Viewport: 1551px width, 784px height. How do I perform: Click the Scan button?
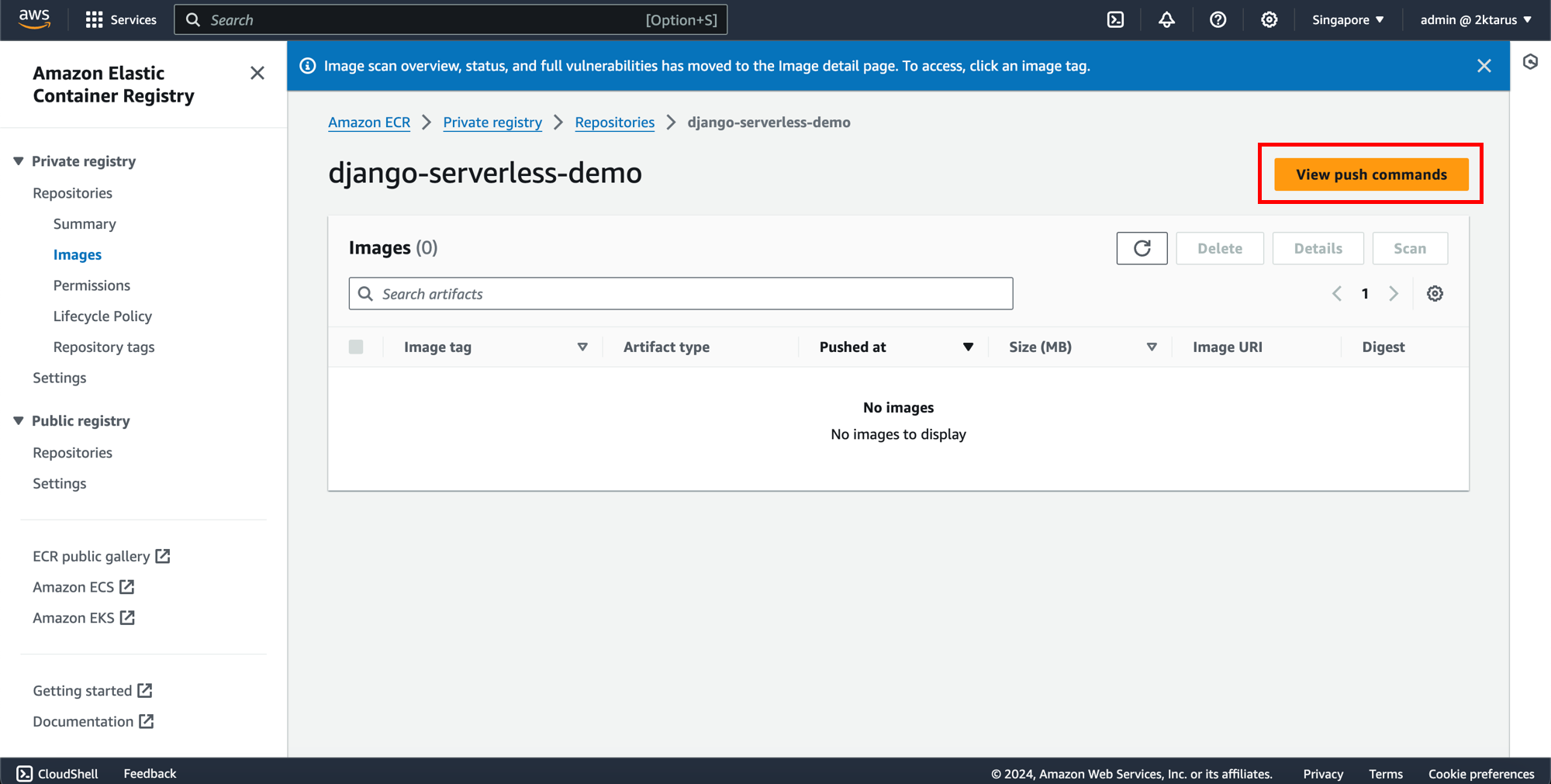coord(1410,248)
